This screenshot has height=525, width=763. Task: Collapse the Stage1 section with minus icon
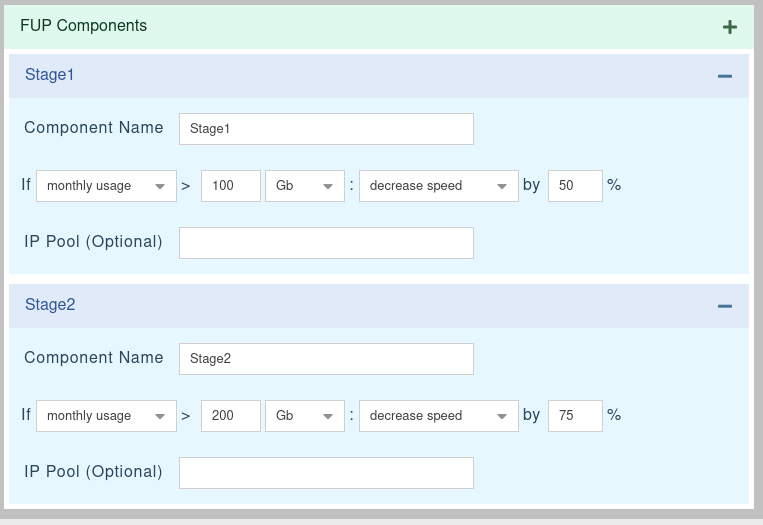click(x=725, y=76)
